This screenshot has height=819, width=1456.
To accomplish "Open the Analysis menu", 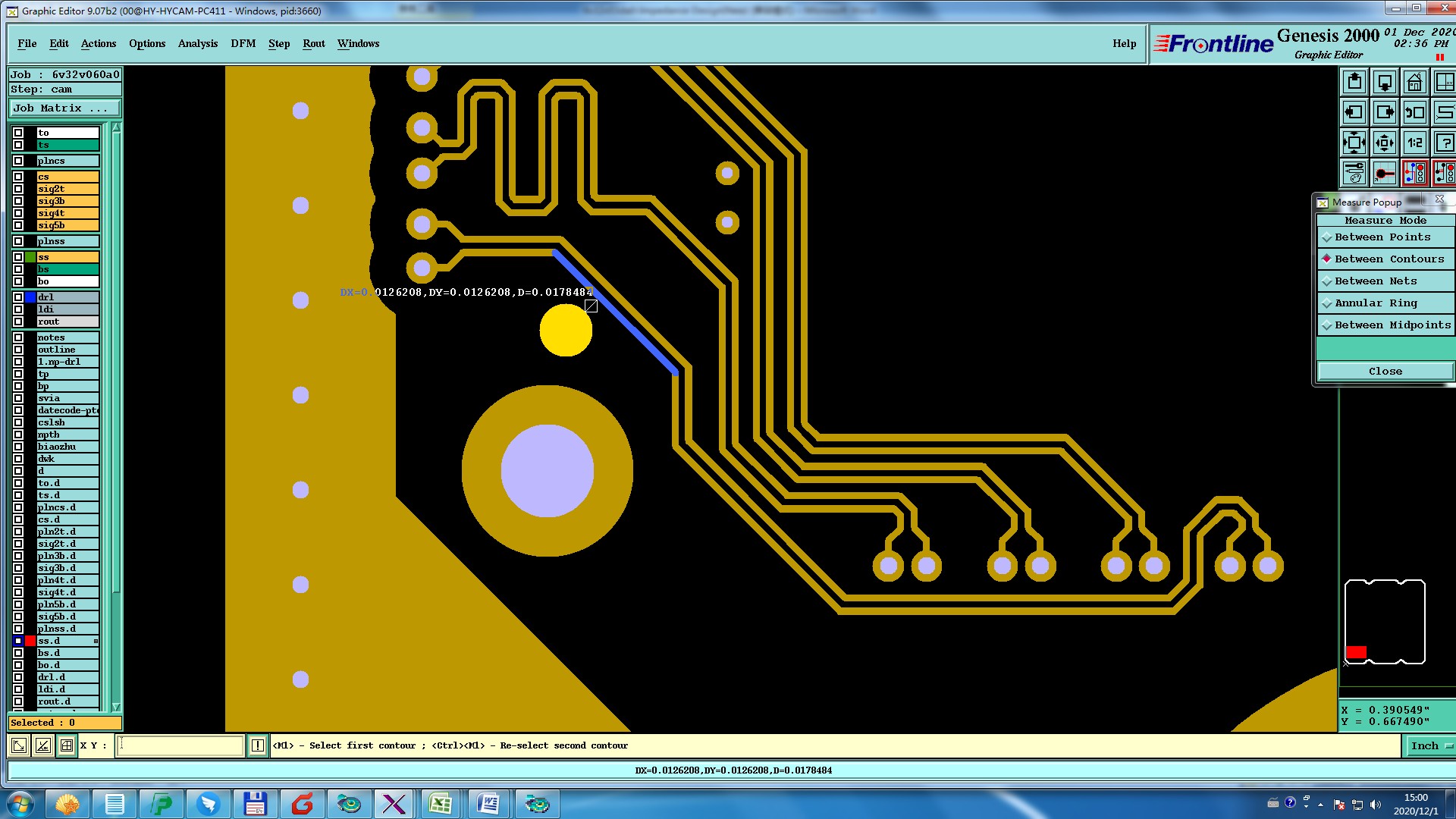I will pos(197,44).
